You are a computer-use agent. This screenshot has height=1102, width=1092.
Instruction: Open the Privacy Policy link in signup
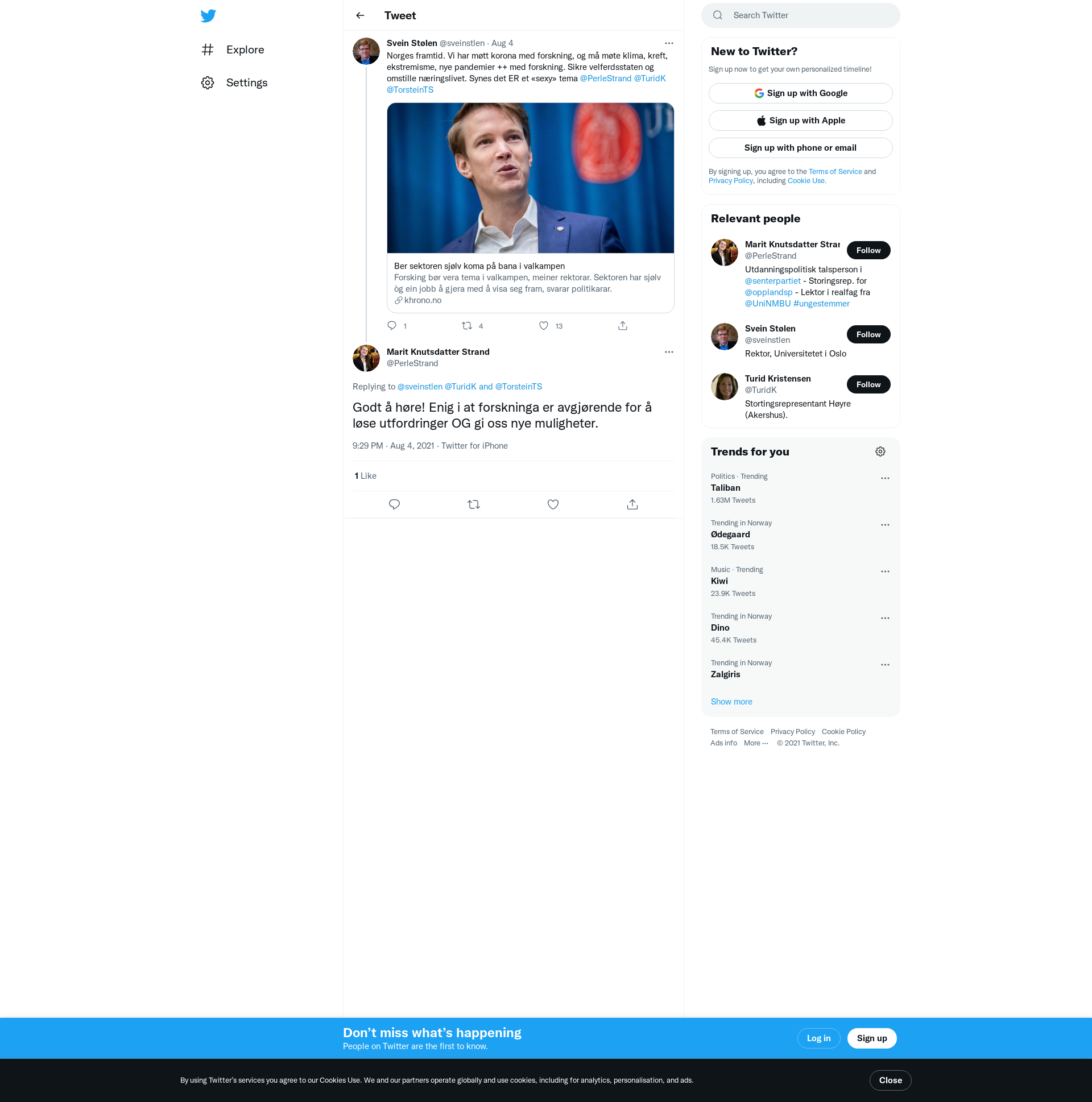click(x=730, y=181)
